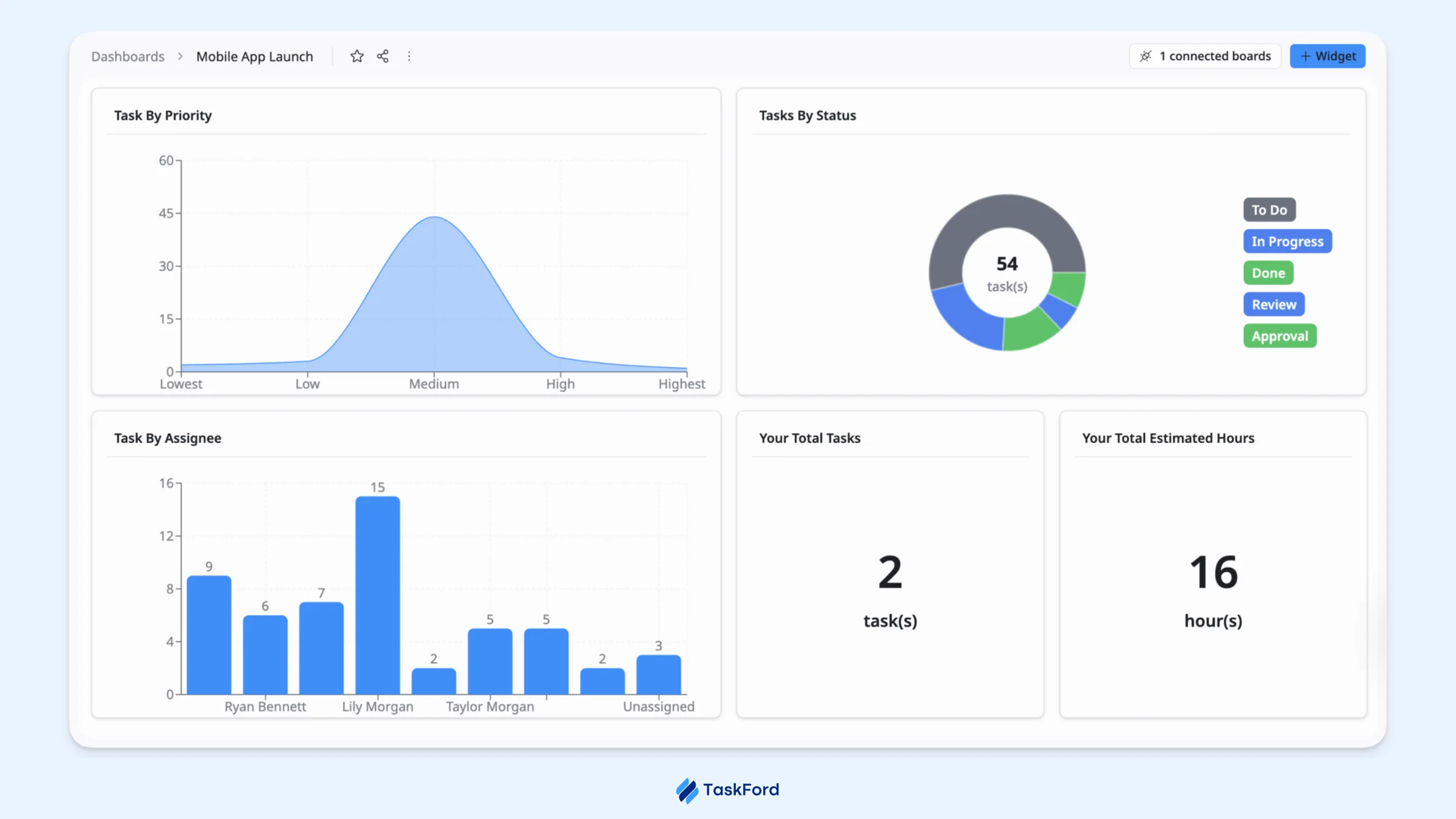Click the Ryan Bennett axis label
Image resolution: width=1456 pixels, height=819 pixels.
265,707
